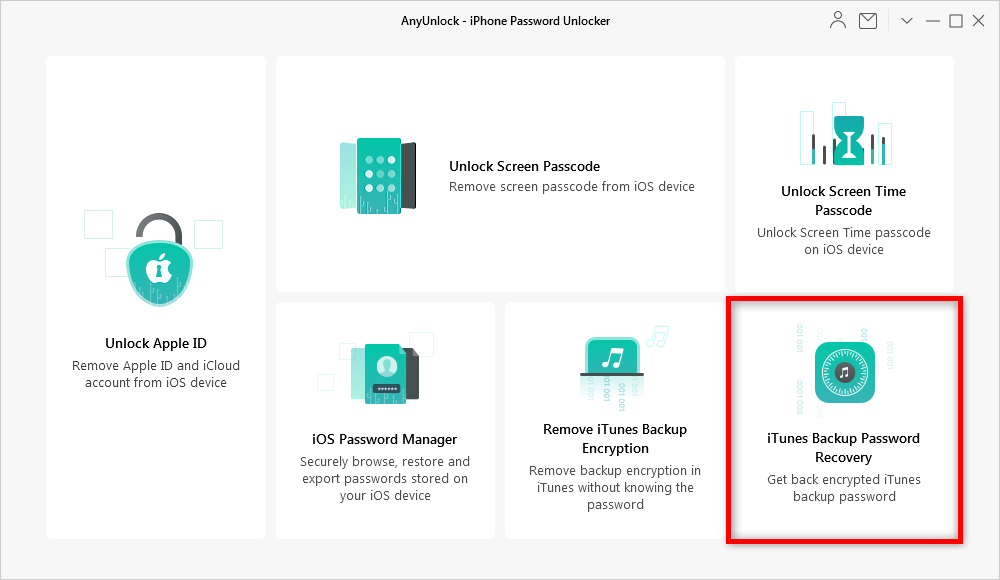Open iOS Password Manager title
Screen dimensions: 1000x580
coord(384,440)
